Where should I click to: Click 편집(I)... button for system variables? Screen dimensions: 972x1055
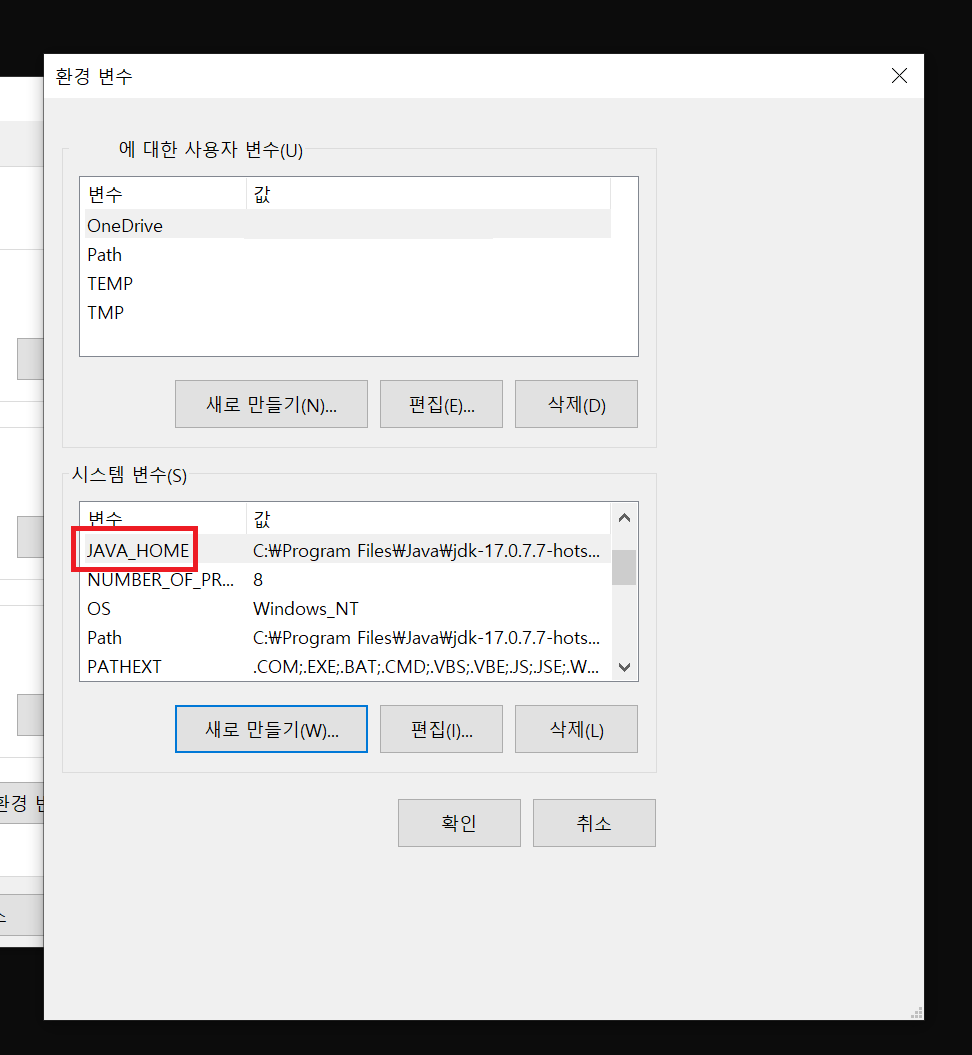441,729
